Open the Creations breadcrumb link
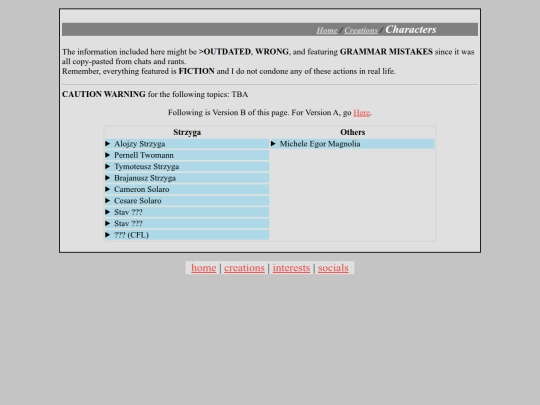Image resolution: width=540 pixels, height=405 pixels. click(x=361, y=30)
